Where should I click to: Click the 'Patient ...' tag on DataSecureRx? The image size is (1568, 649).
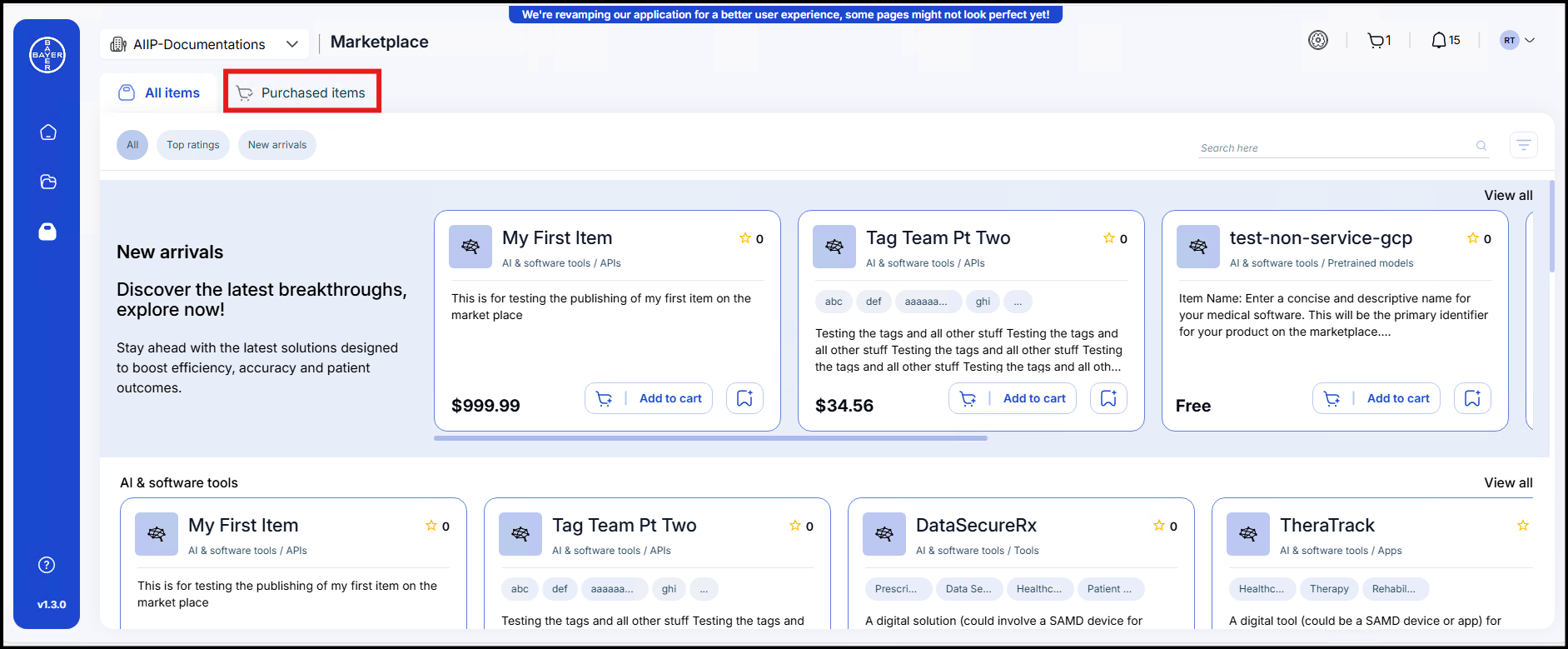point(1110,589)
